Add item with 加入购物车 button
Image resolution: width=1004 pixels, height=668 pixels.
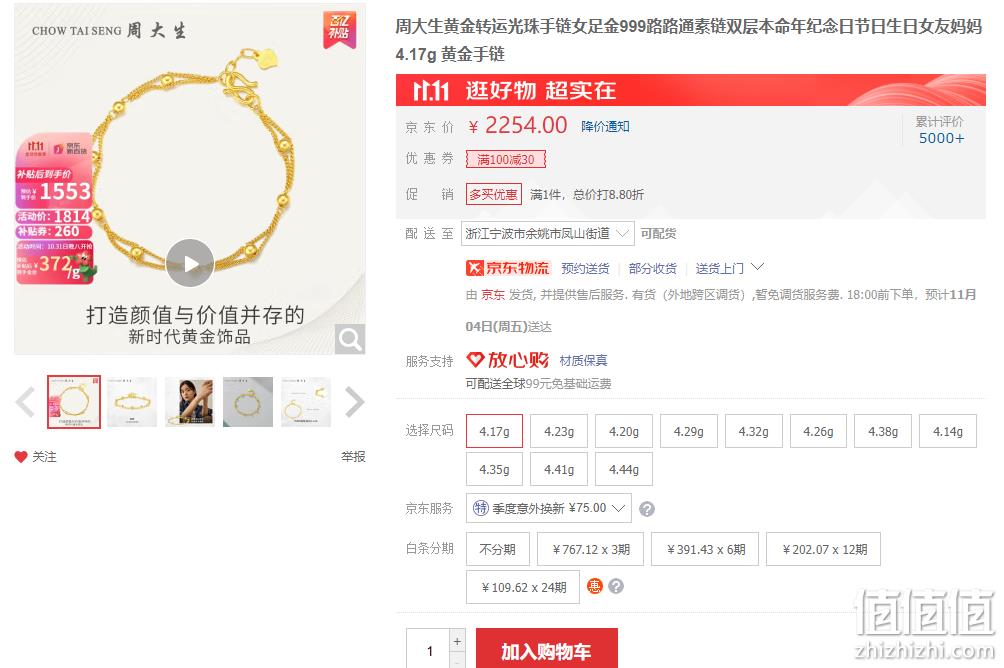coord(547,649)
